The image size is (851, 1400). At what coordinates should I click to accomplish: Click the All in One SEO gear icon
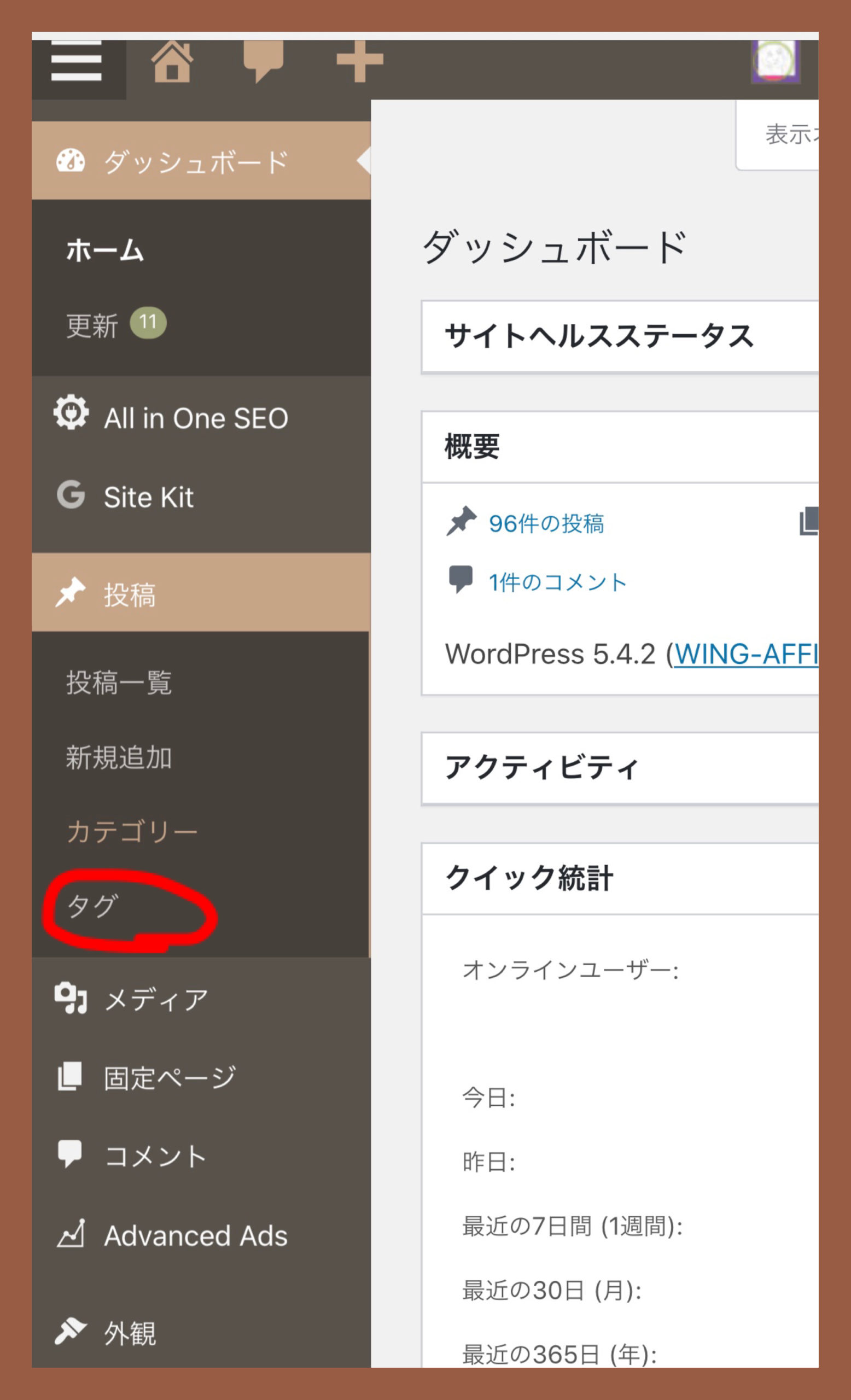click(71, 412)
